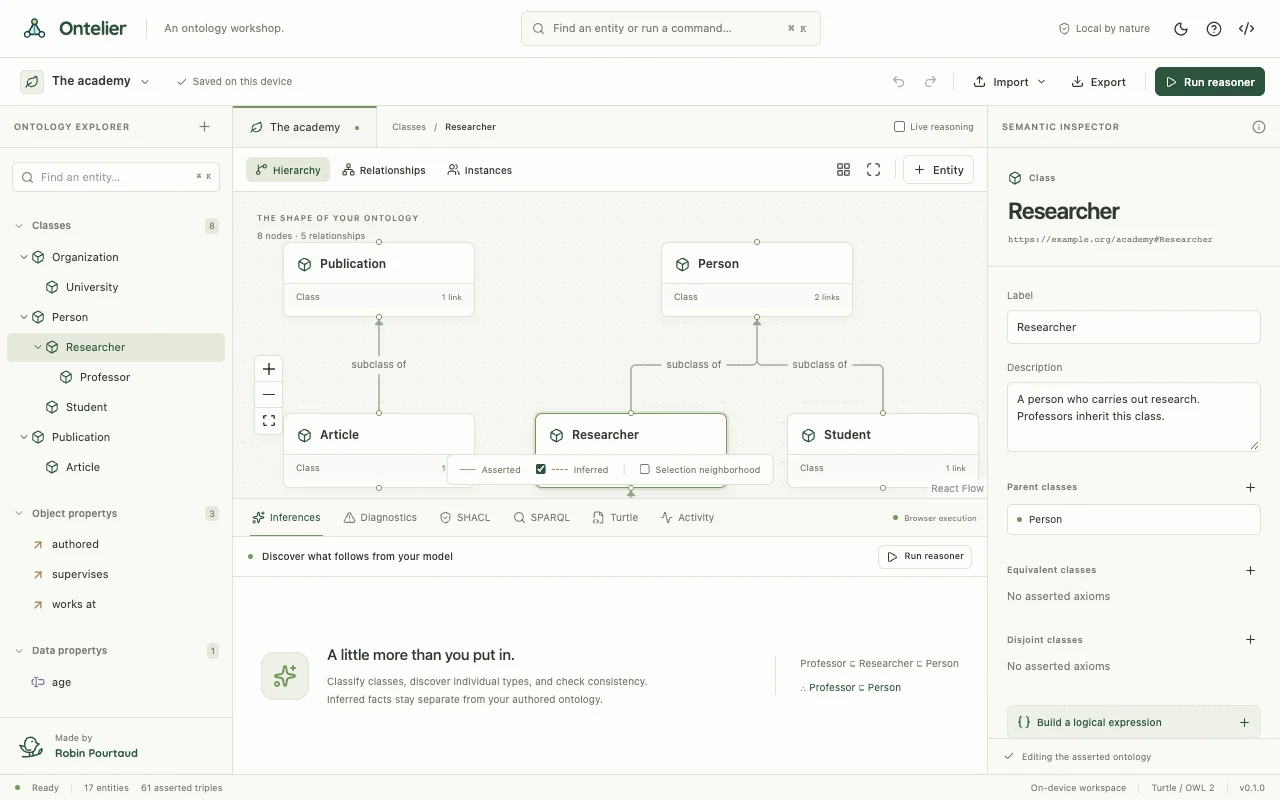Click the redo arrow icon
Screen dimensions: 1280x800
(930, 82)
